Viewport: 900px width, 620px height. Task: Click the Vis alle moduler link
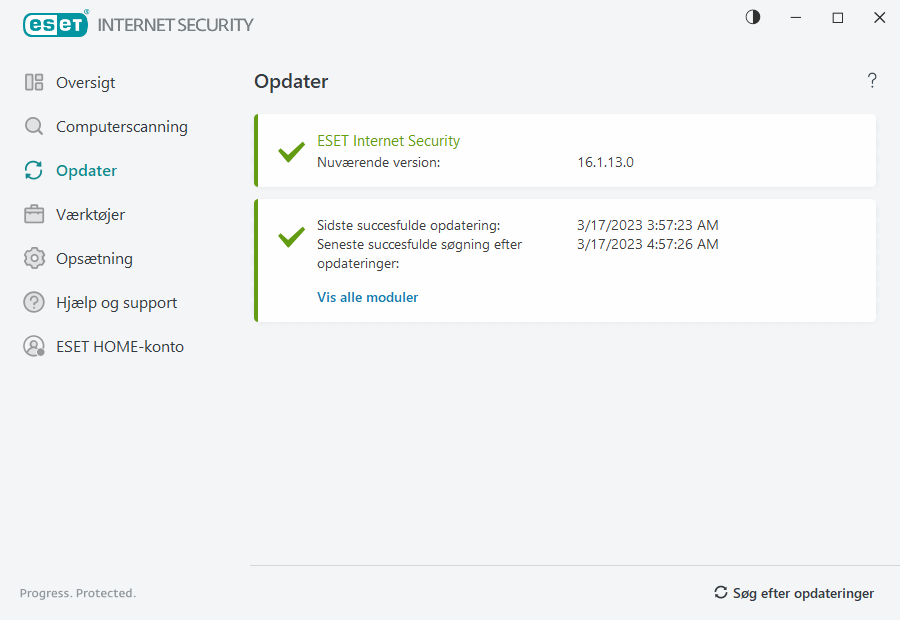click(x=367, y=297)
